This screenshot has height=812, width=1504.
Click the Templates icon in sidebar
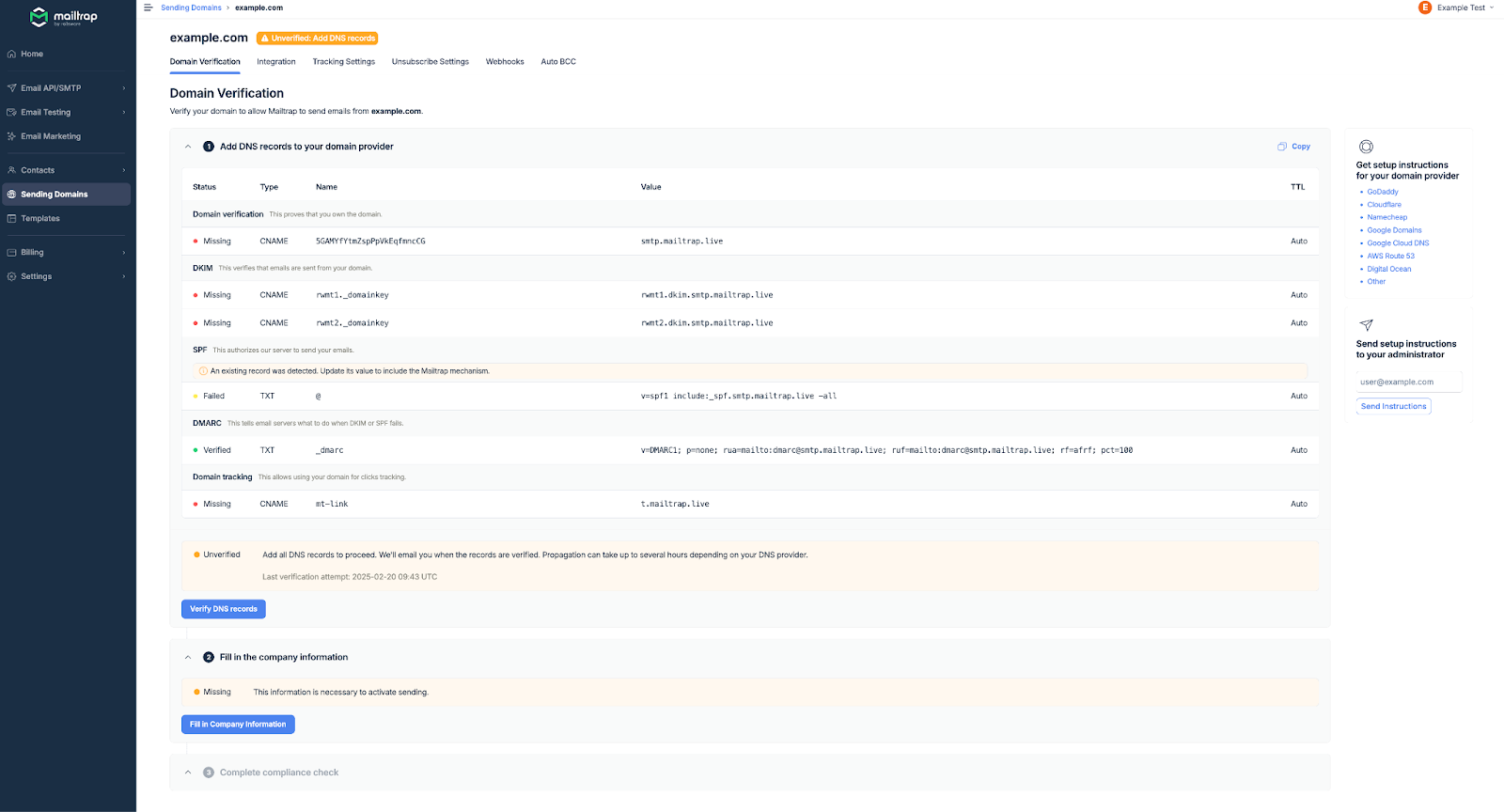[x=11, y=218]
